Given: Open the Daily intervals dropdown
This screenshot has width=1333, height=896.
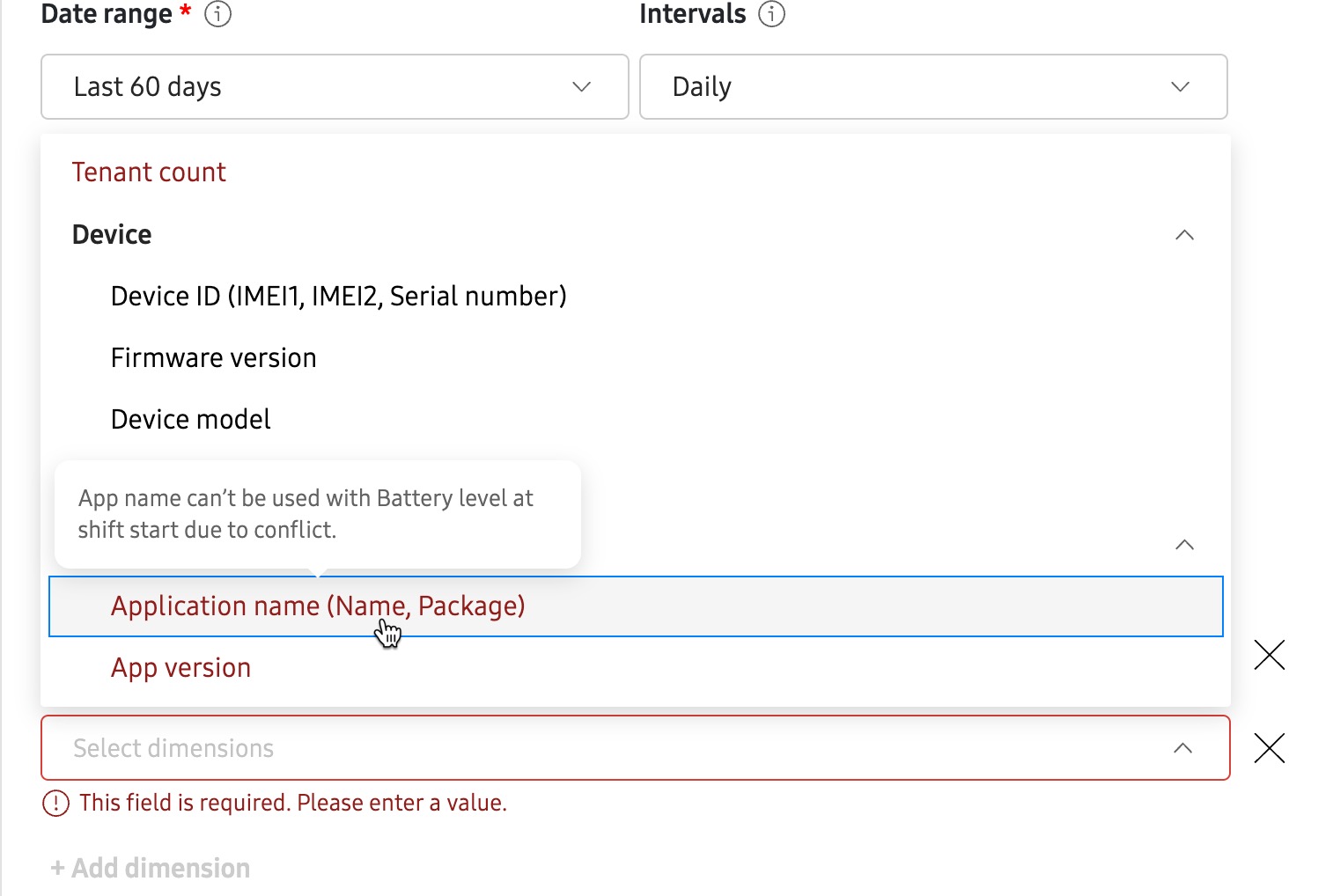Looking at the screenshot, I should [933, 86].
